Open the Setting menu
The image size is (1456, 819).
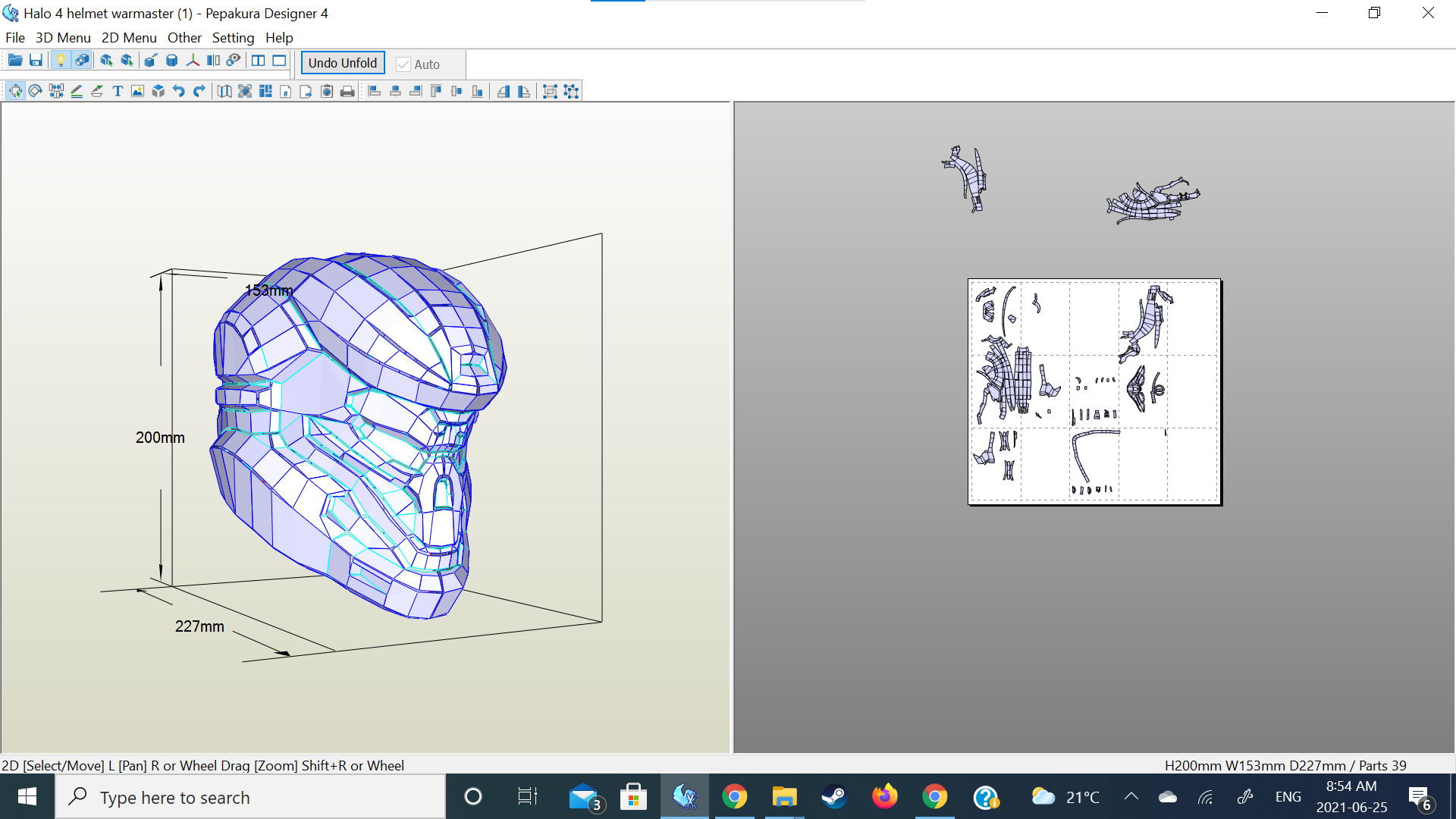233,38
